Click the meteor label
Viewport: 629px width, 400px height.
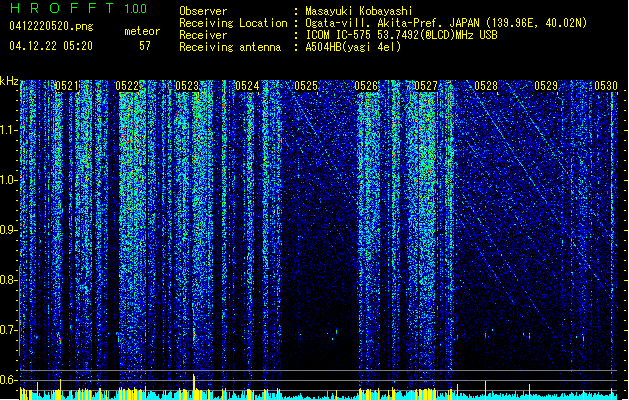[142, 31]
